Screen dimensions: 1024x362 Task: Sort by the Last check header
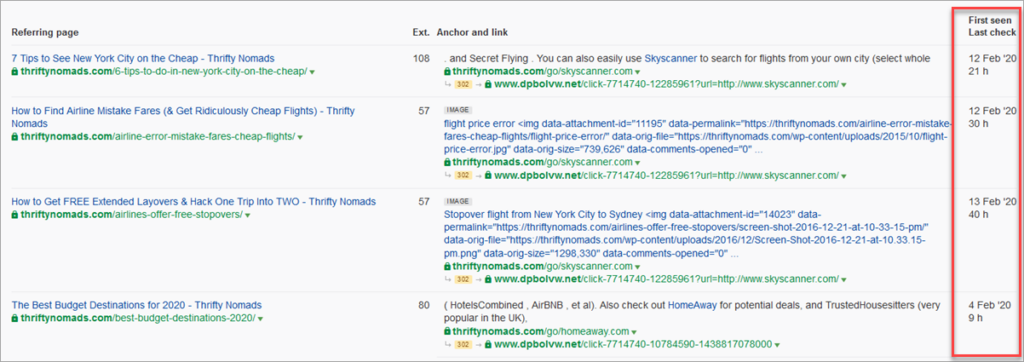992,32
